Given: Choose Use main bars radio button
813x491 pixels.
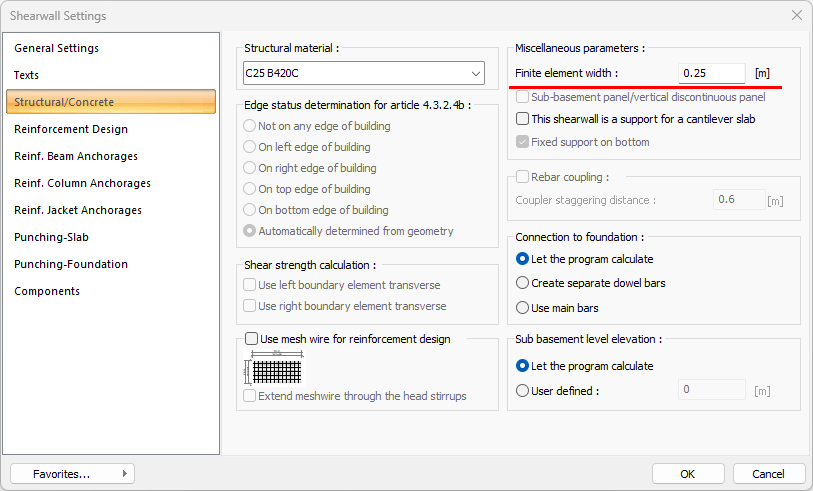Looking at the screenshot, I should point(523,308).
